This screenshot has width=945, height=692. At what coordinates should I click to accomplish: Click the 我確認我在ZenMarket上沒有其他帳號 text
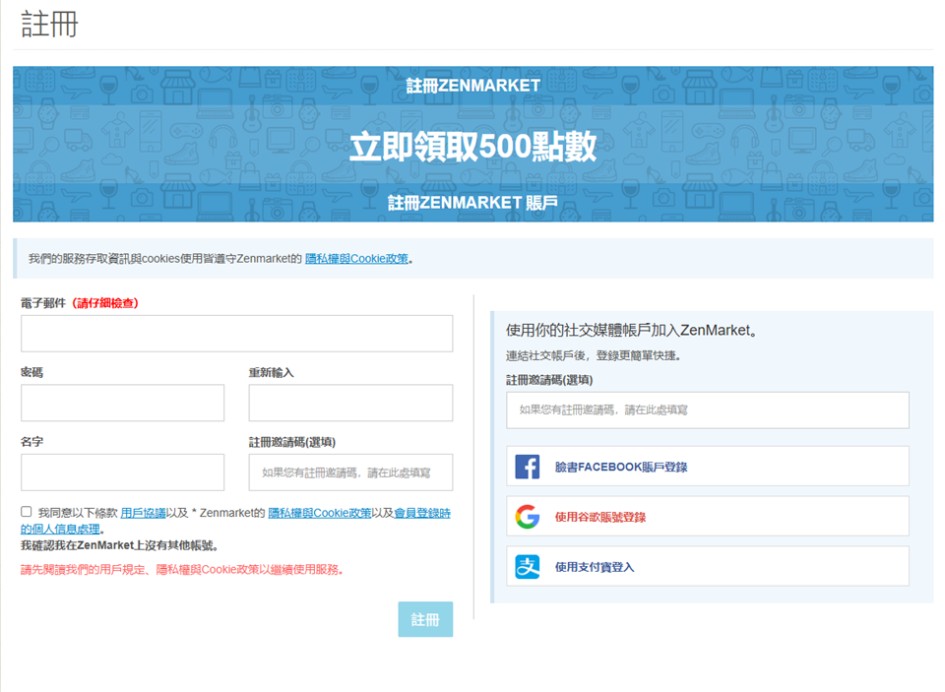click(119, 546)
